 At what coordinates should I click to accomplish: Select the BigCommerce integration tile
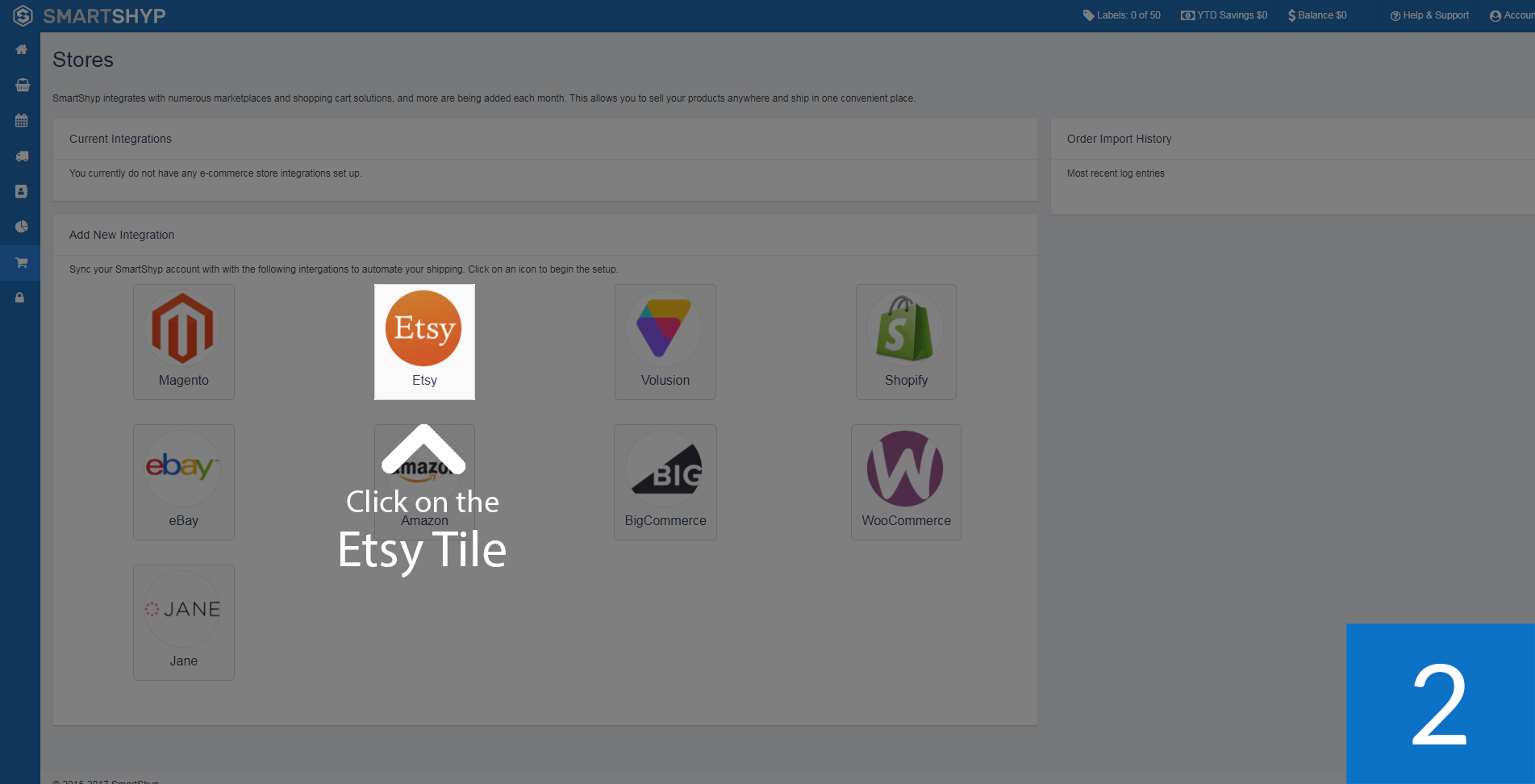tap(665, 482)
